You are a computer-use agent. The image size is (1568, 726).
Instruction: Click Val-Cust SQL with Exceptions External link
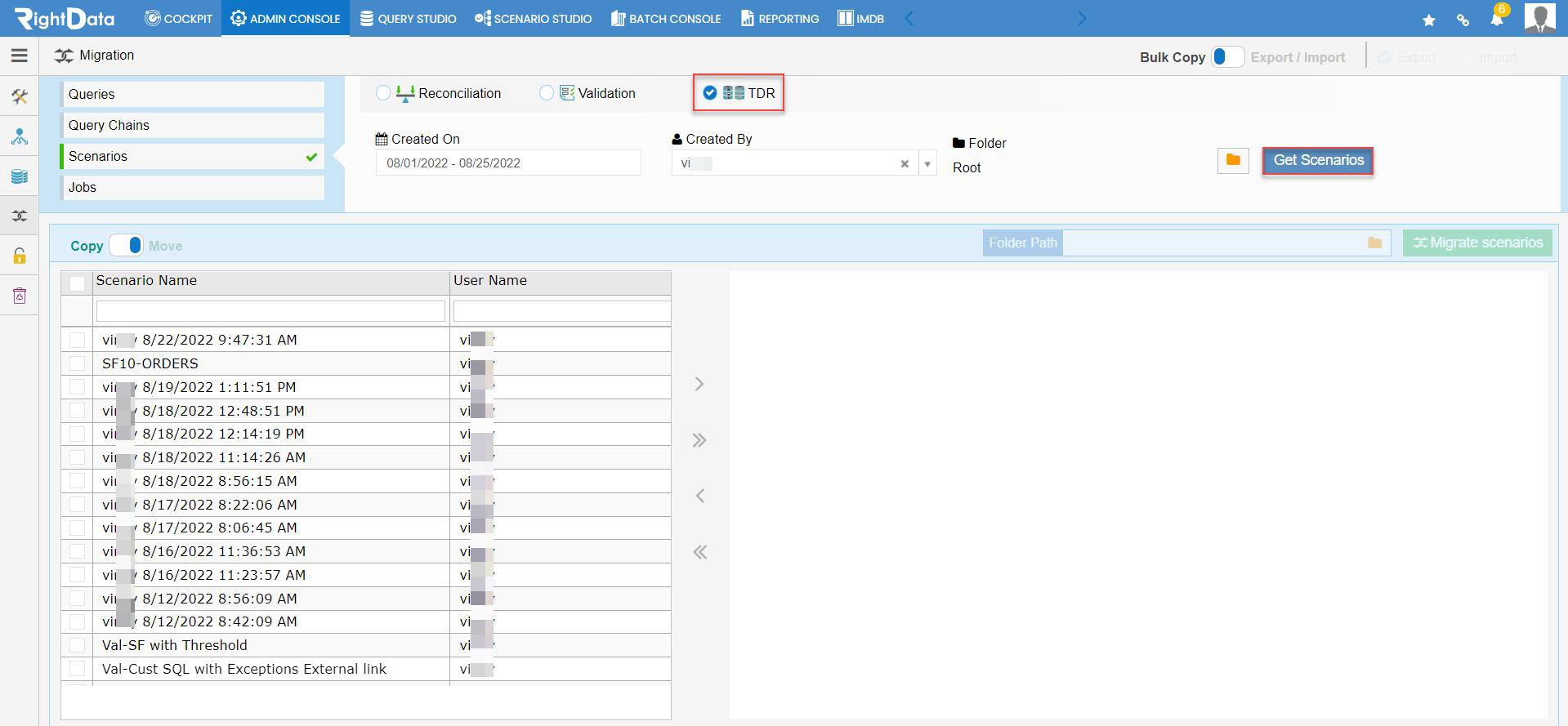point(244,669)
